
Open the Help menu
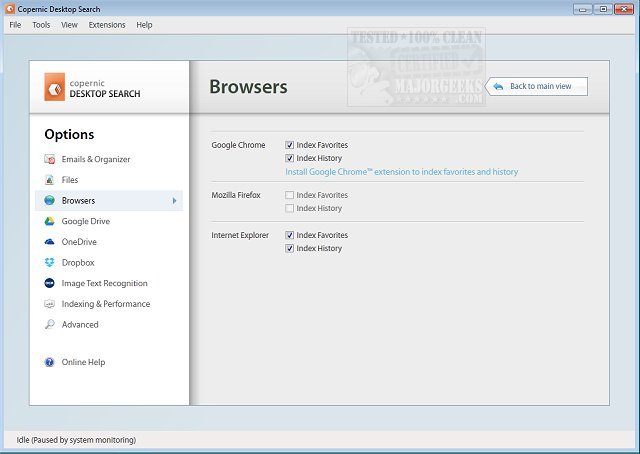point(144,25)
